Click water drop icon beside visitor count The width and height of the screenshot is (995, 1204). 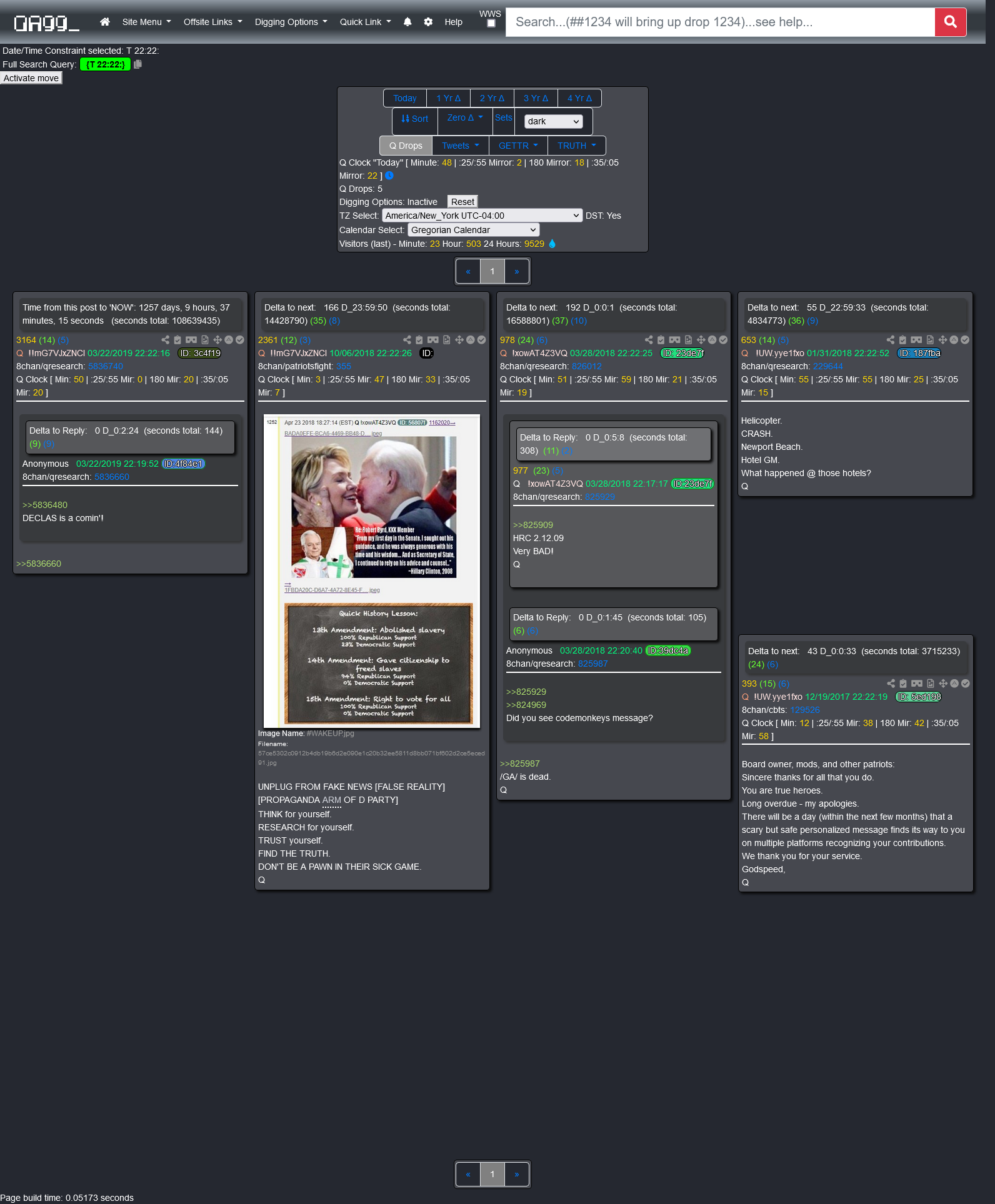(552, 244)
